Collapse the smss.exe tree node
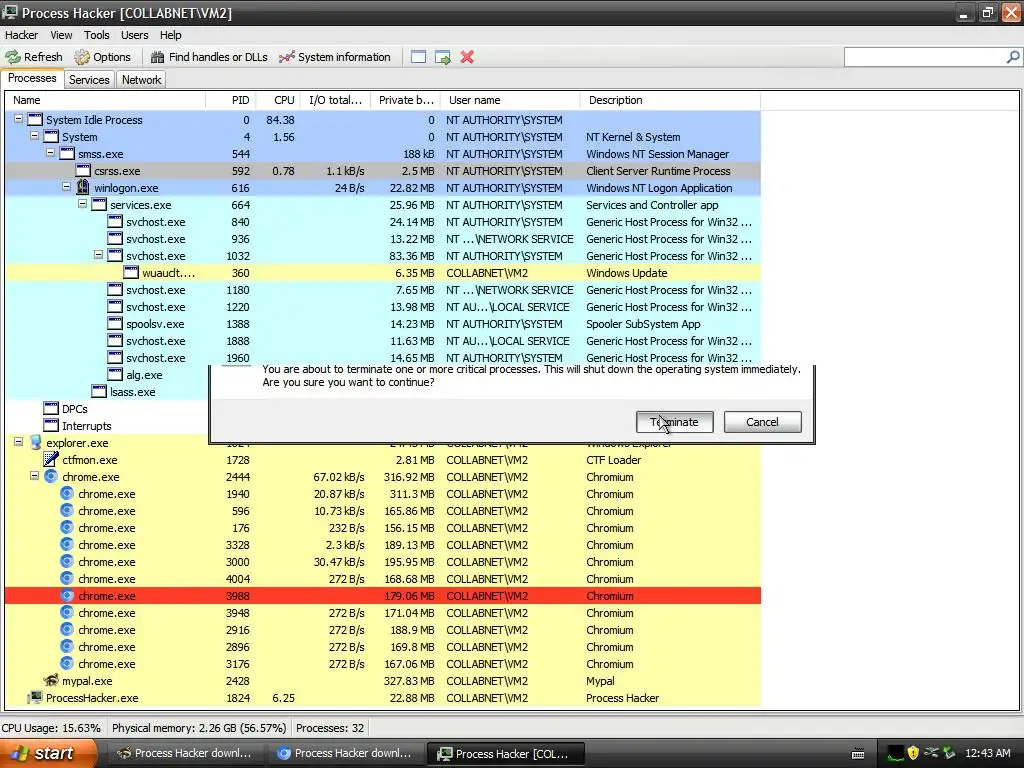Screen dimensions: 1024x768 50,153
